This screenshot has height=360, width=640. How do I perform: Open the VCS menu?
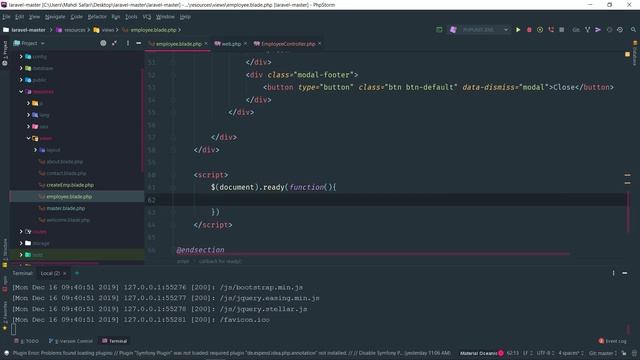pos(147,17)
